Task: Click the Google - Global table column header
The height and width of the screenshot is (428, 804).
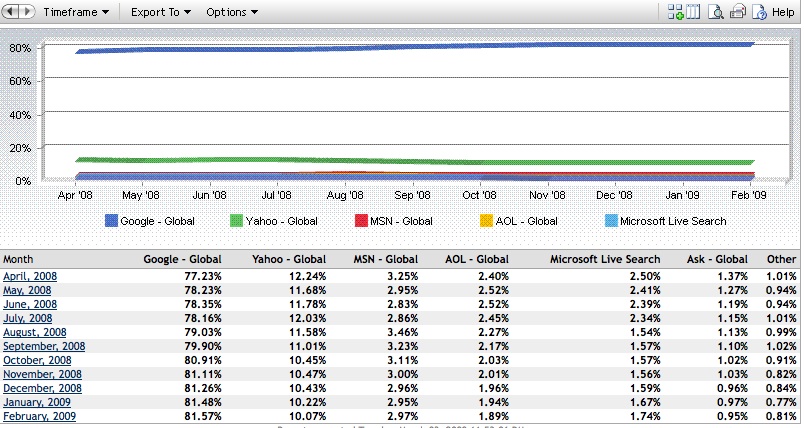Action: click(x=183, y=259)
